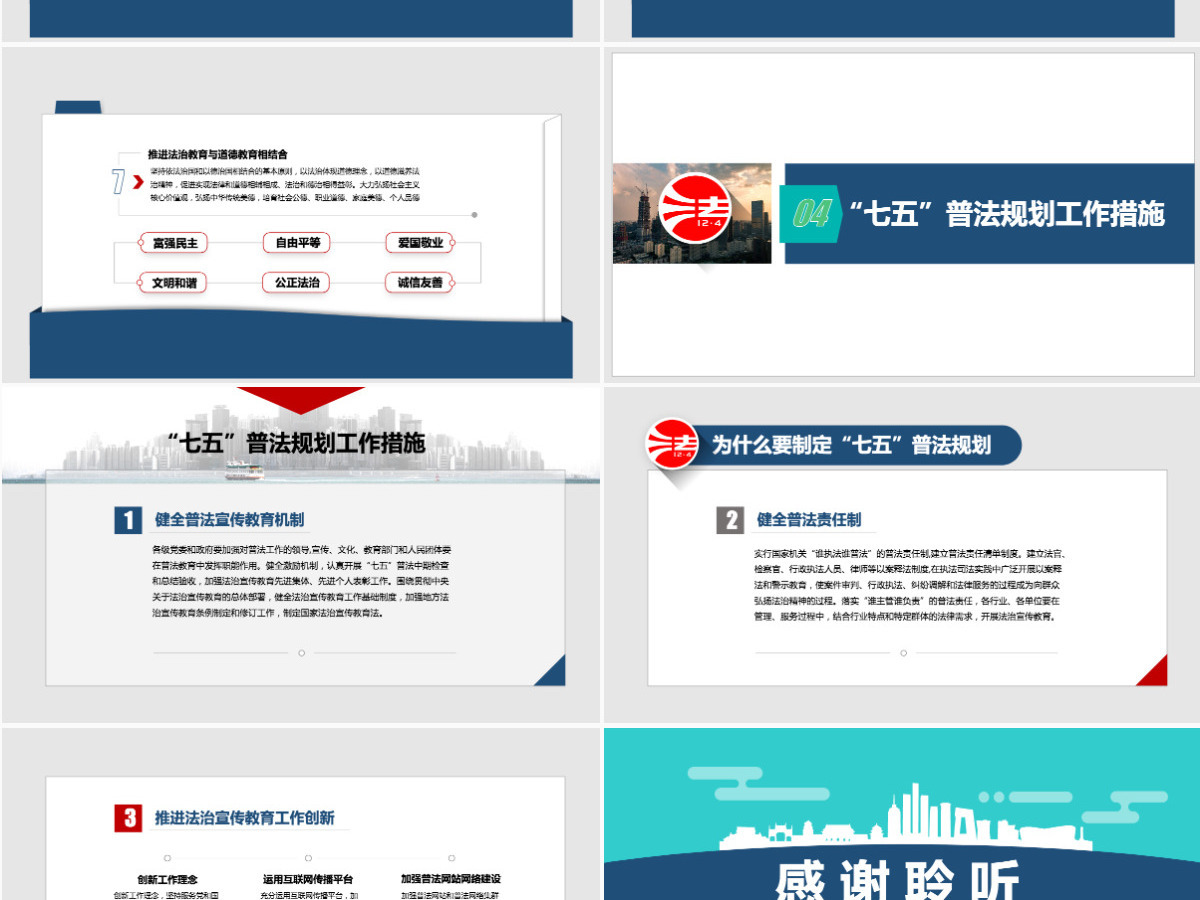Click red corner triangle on 健全普法责任制 slide
Viewport: 1200px width, 900px height.
1152,670
